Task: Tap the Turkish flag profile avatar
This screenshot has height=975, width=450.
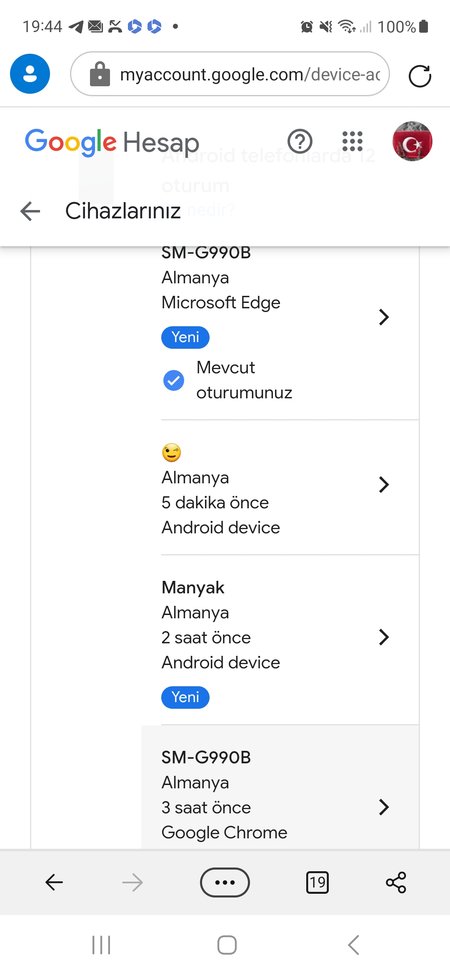Action: [x=412, y=142]
